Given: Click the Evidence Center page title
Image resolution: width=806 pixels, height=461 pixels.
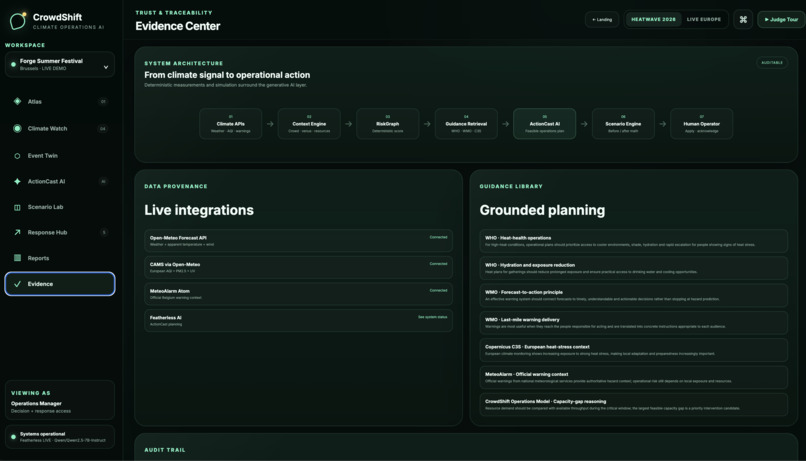Looking at the screenshot, I should (x=178, y=26).
